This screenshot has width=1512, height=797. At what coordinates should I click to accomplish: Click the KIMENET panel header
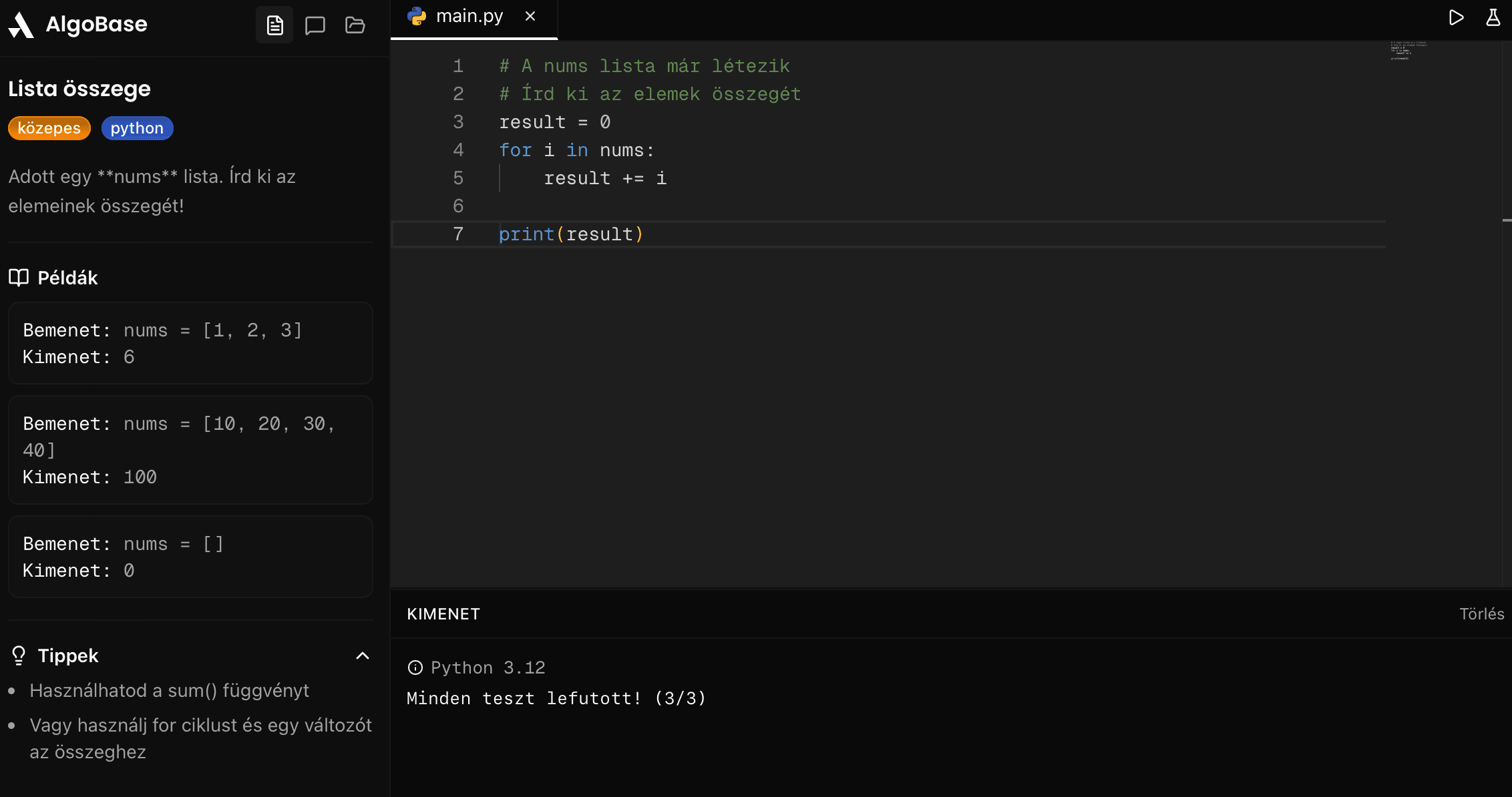pyautogui.click(x=443, y=613)
